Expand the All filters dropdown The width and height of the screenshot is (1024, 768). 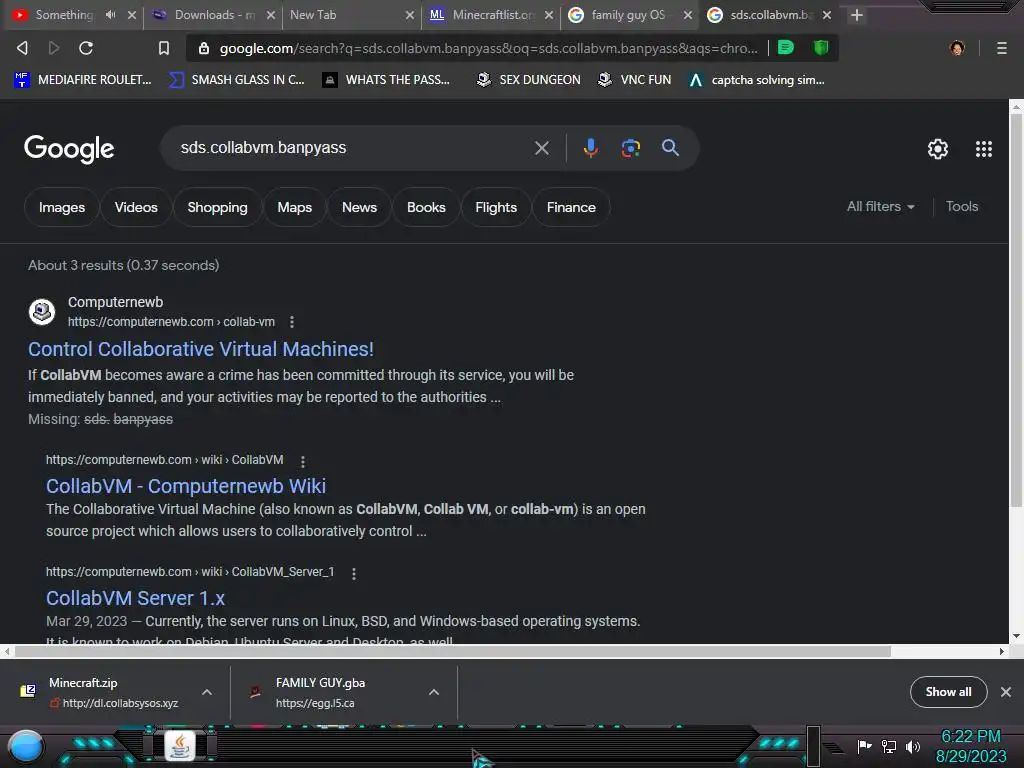(880, 206)
